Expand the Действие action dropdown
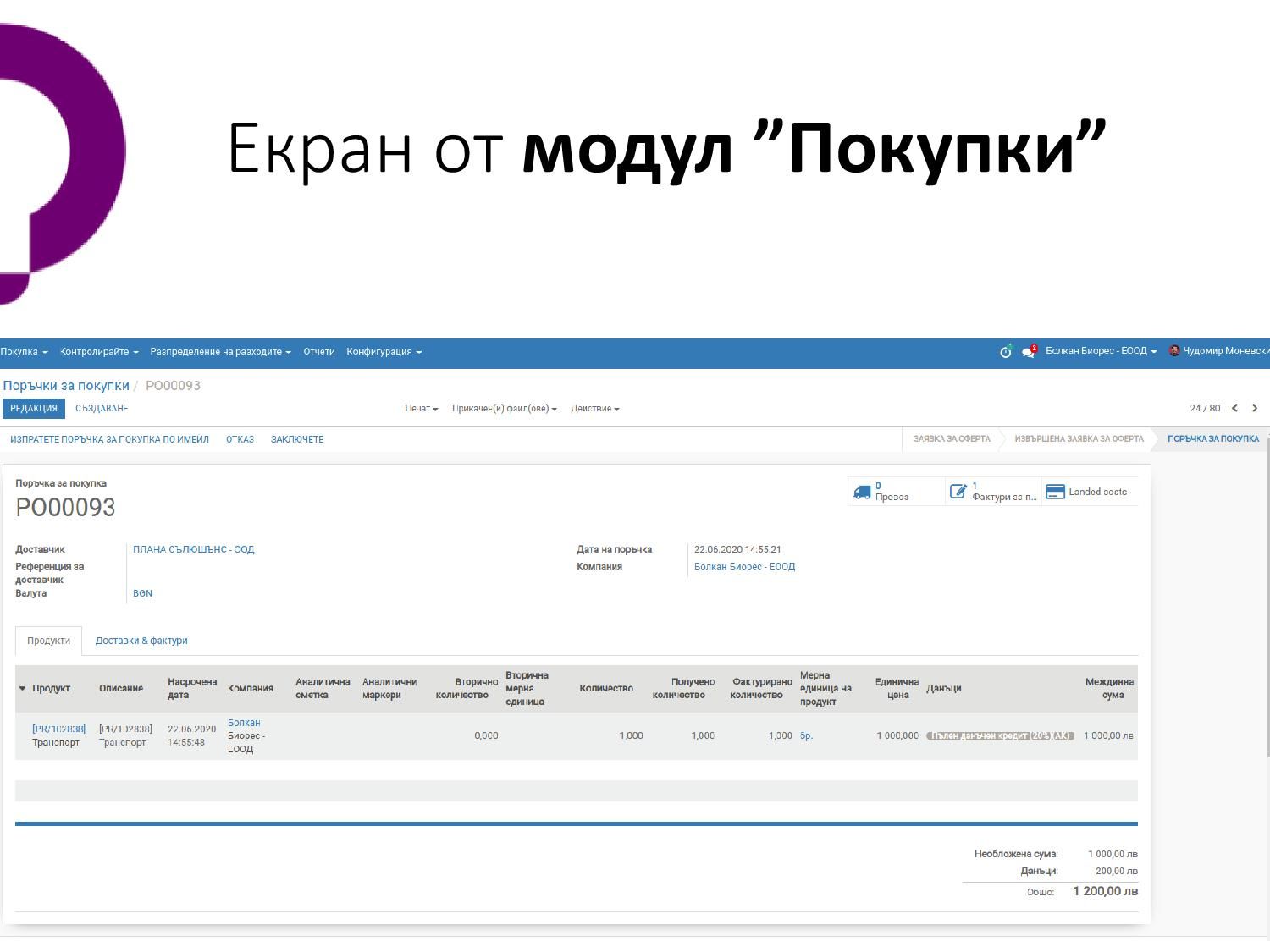The image size is (1270, 952). [595, 409]
